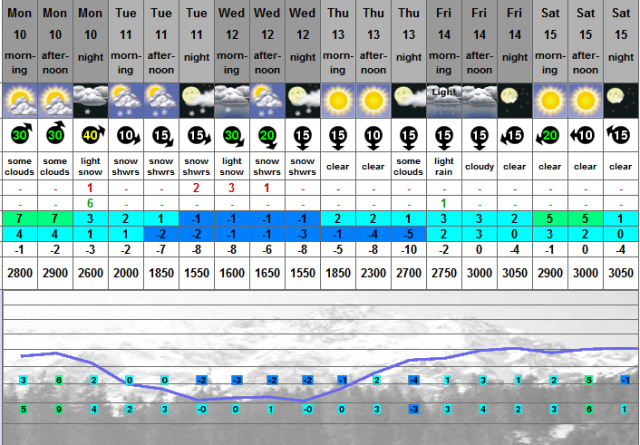Image resolution: width=640 pixels, height=445 pixels.
Task: Click the 'cloudy' summary for Friday afternoon
Action: coord(480,167)
